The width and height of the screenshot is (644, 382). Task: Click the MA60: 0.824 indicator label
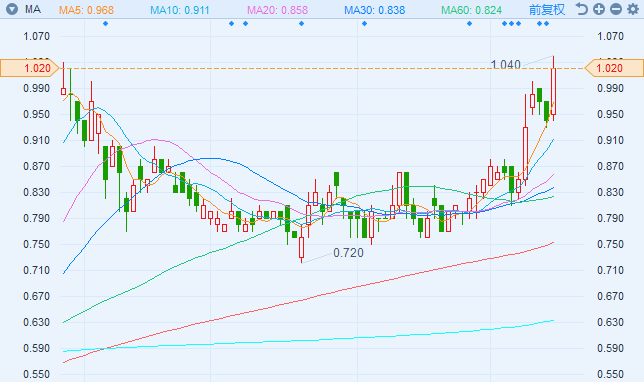point(472,10)
